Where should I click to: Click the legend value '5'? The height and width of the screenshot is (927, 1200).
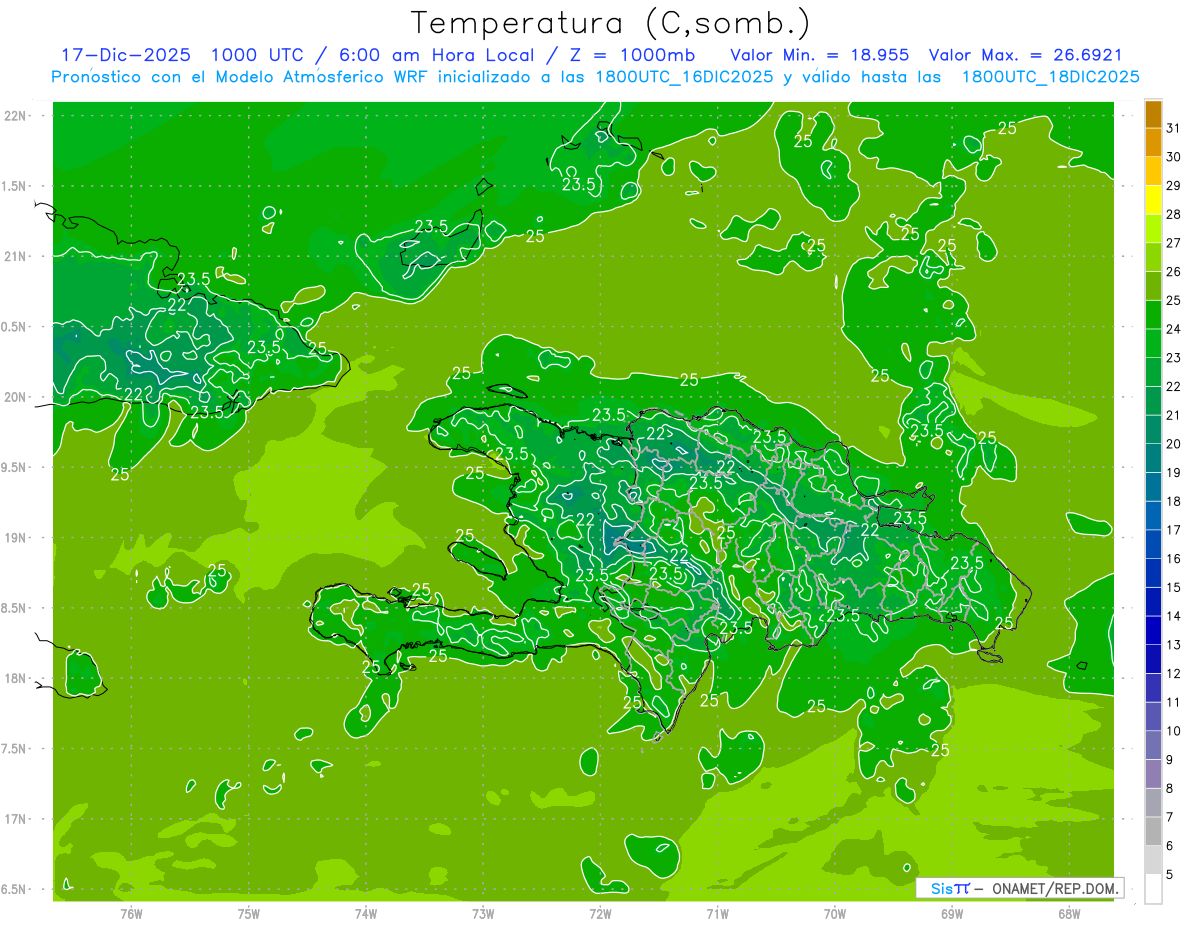[x=1170, y=875]
